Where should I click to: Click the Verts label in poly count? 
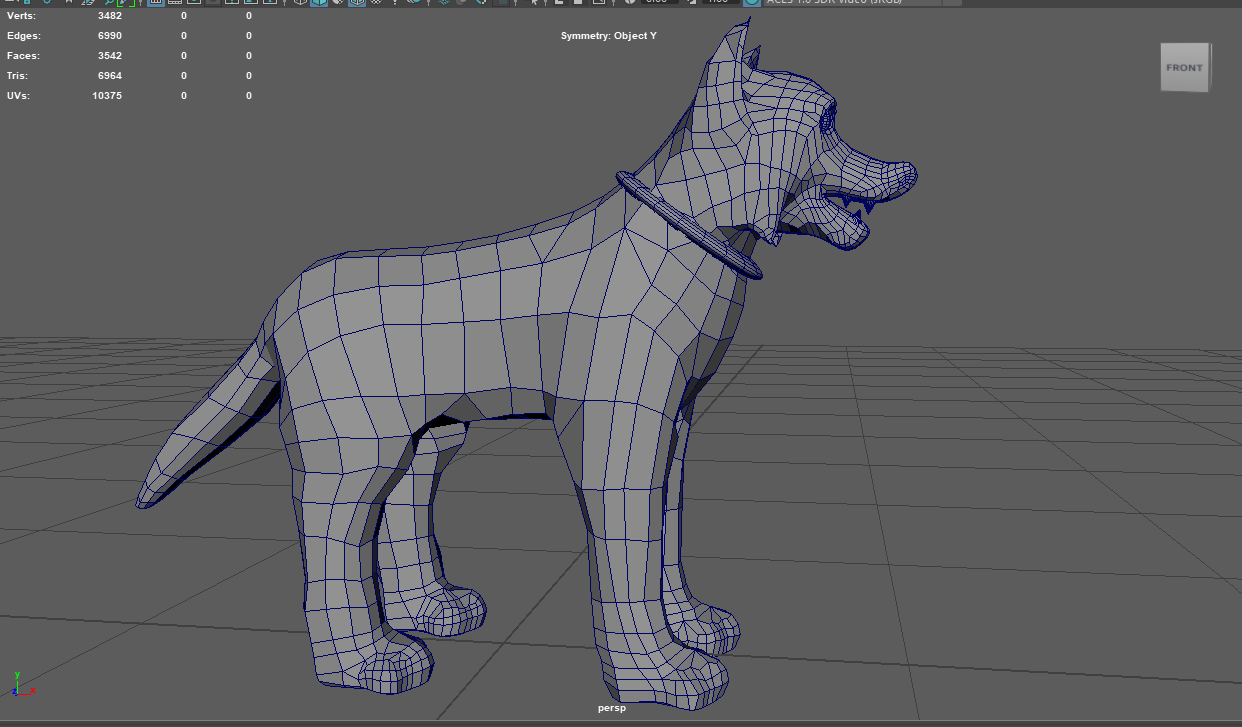[21, 16]
